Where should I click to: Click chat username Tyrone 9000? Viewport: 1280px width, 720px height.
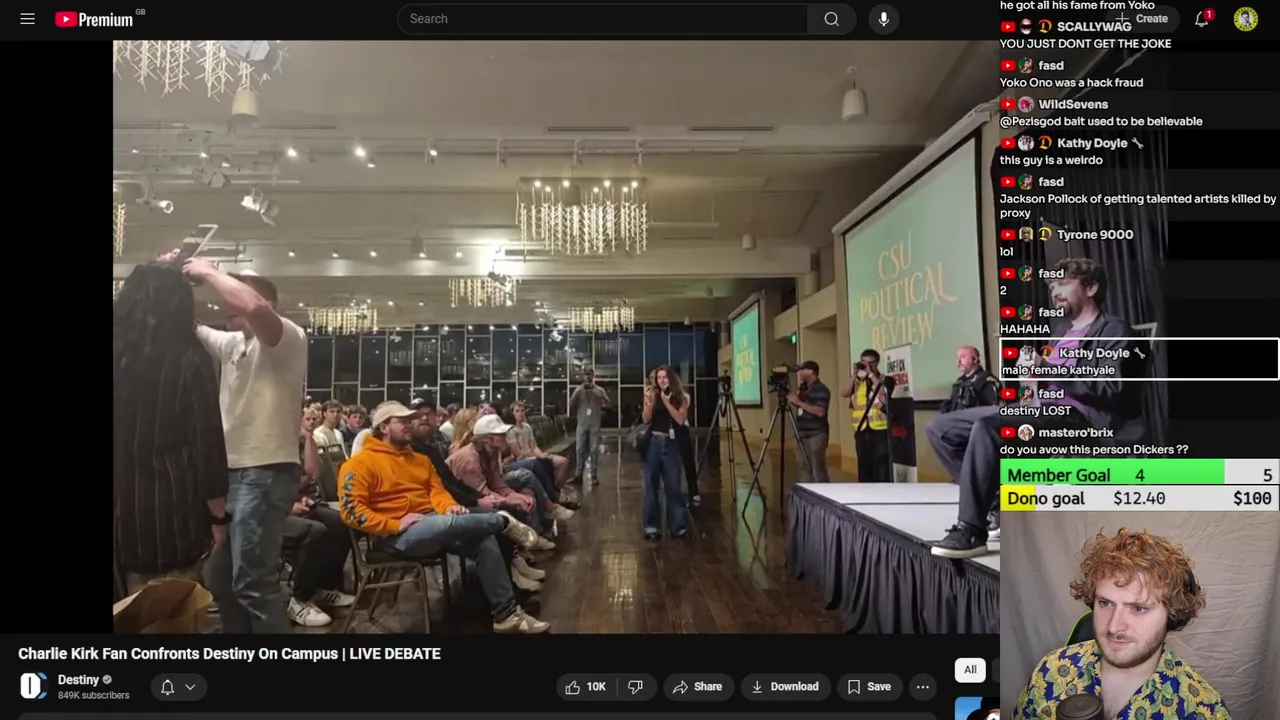[x=1095, y=235]
